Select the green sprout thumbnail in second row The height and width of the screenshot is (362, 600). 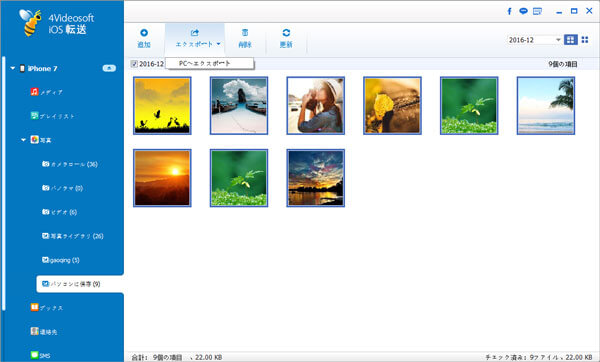pyautogui.click(x=239, y=178)
